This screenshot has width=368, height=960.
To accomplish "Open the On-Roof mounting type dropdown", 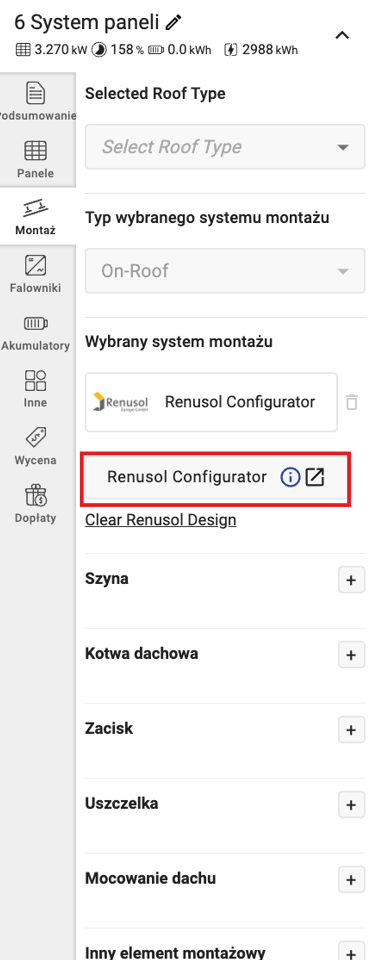I will [x=225, y=271].
